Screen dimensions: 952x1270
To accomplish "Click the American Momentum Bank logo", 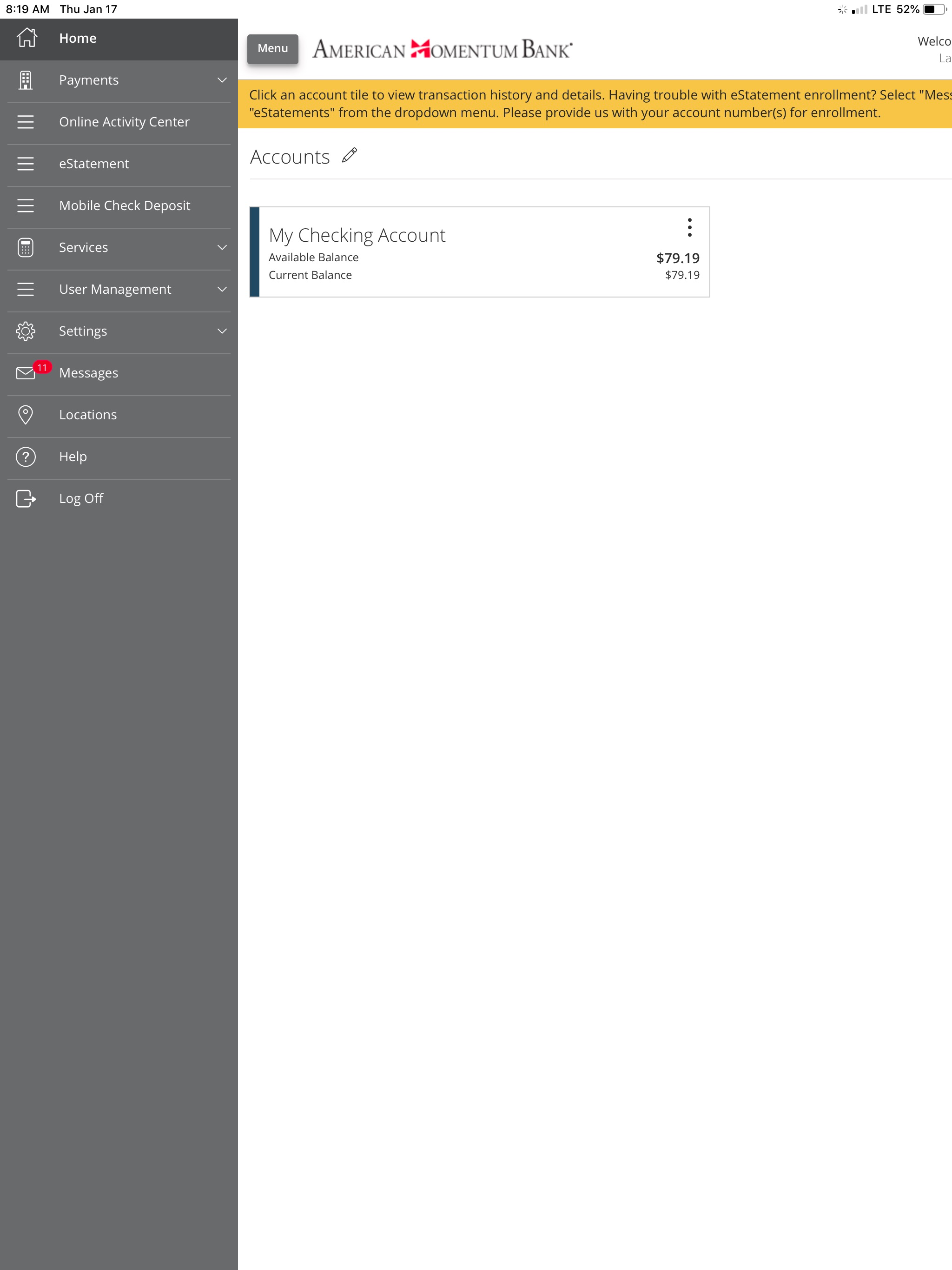I will click(442, 49).
